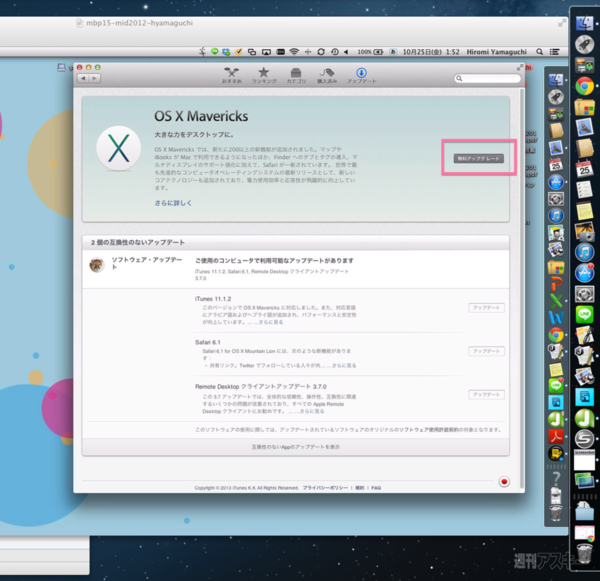Open Chrome in the remote inner dock

(556, 335)
